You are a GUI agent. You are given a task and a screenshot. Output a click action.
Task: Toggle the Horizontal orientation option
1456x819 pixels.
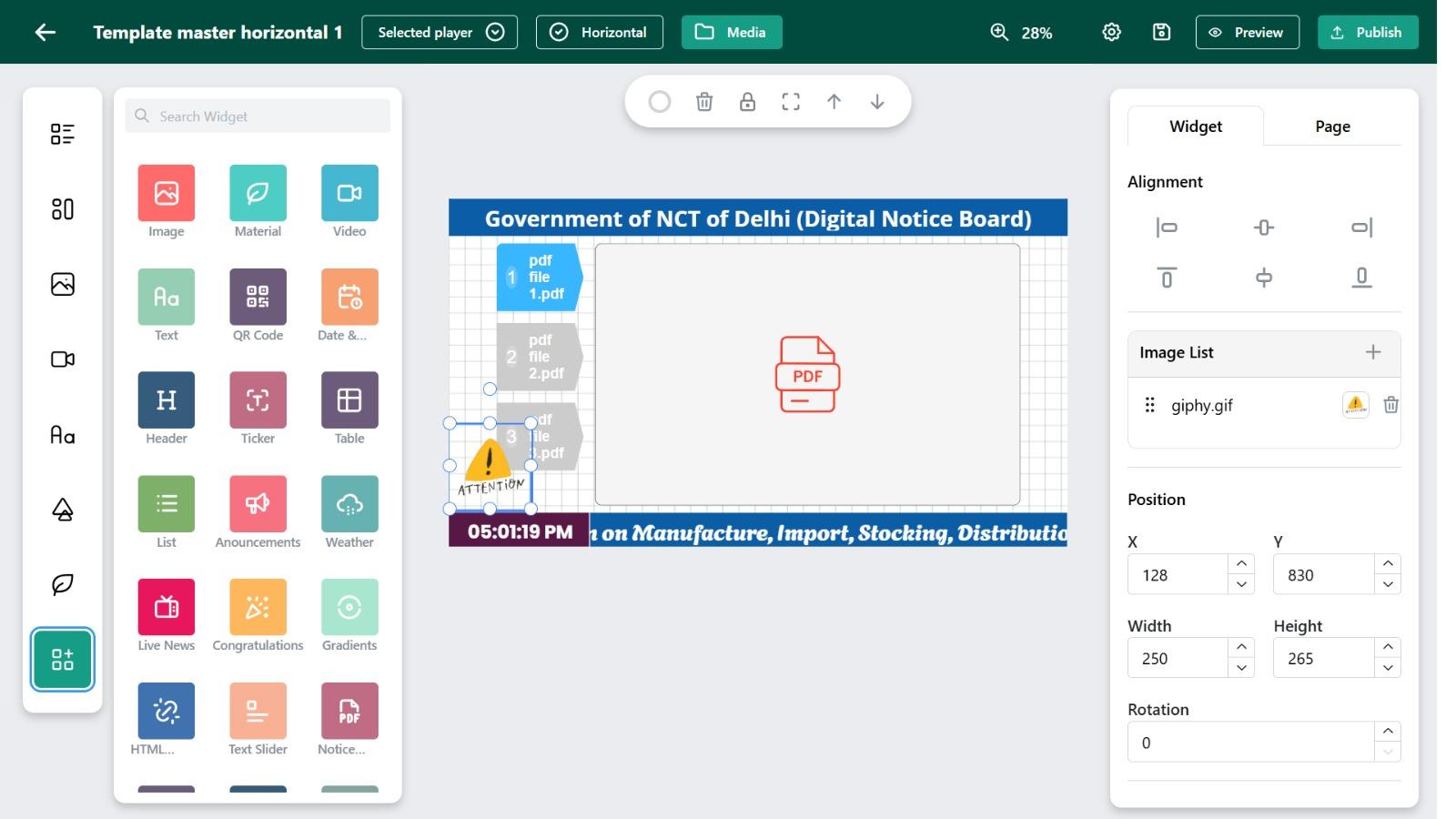[600, 32]
